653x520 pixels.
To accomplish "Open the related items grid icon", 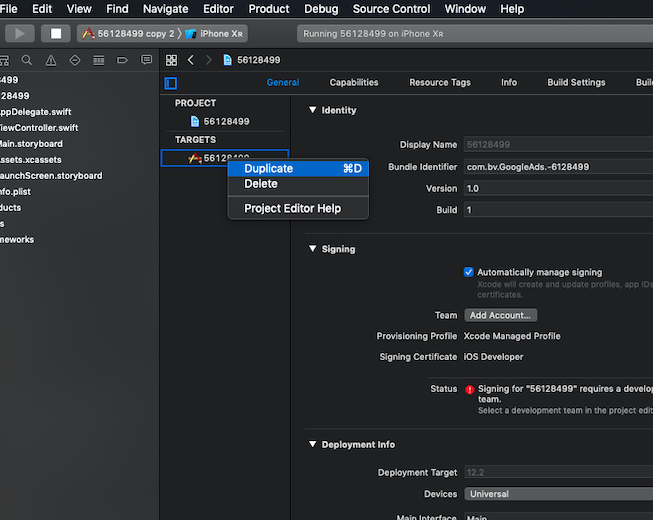I will click(171, 60).
